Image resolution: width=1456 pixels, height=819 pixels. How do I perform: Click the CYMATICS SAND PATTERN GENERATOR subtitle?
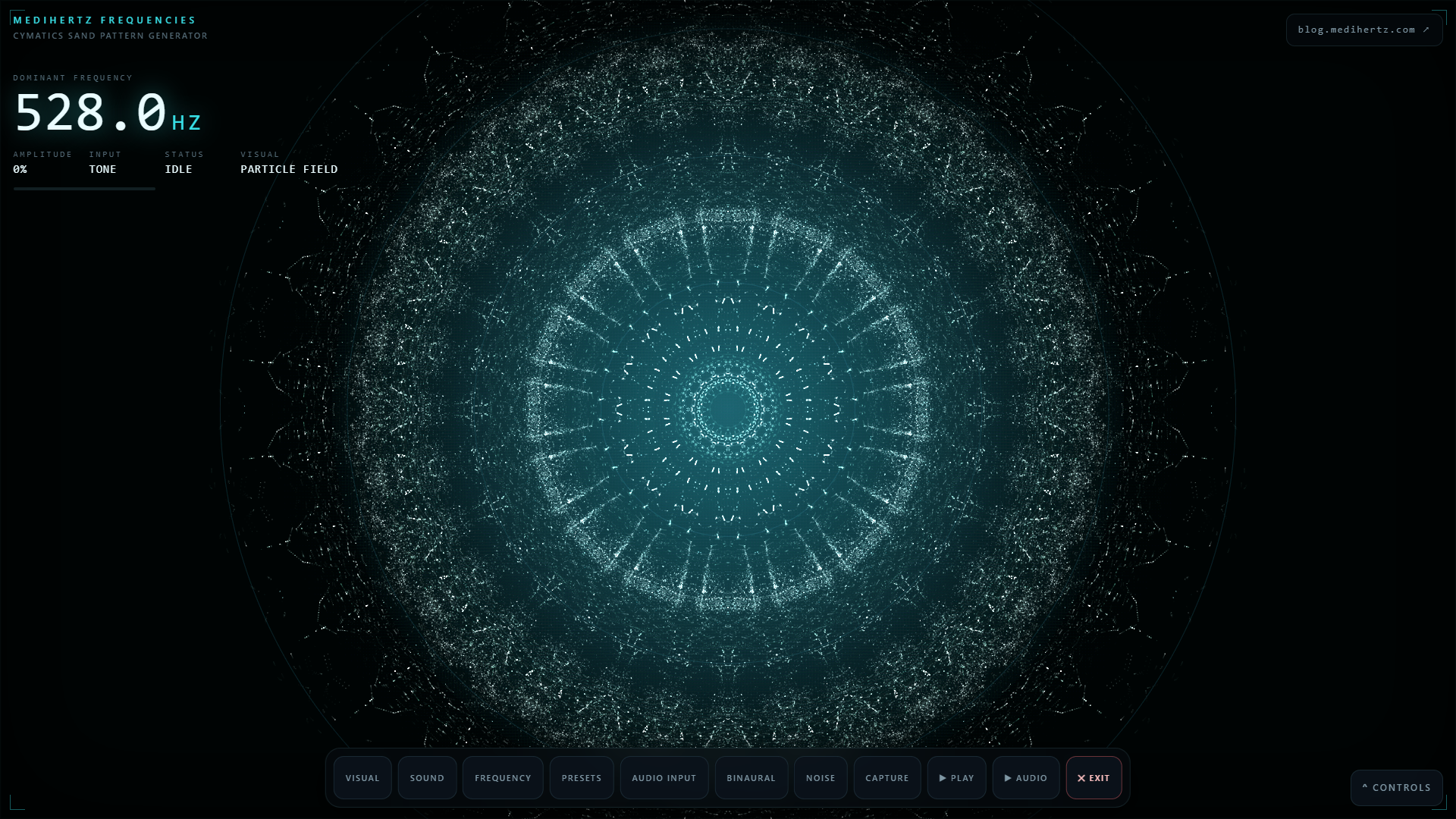point(110,36)
